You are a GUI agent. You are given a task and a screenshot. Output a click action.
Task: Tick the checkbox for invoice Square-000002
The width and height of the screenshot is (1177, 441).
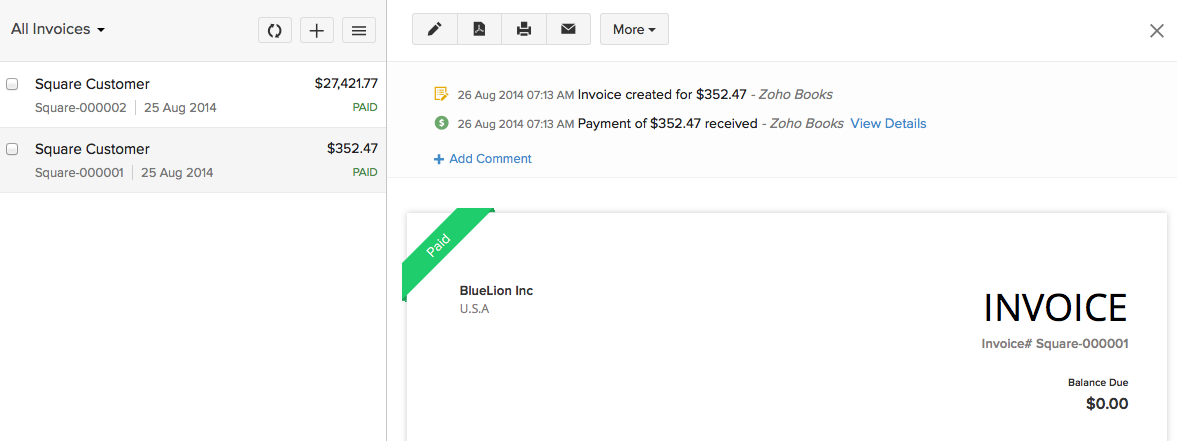(x=12, y=84)
